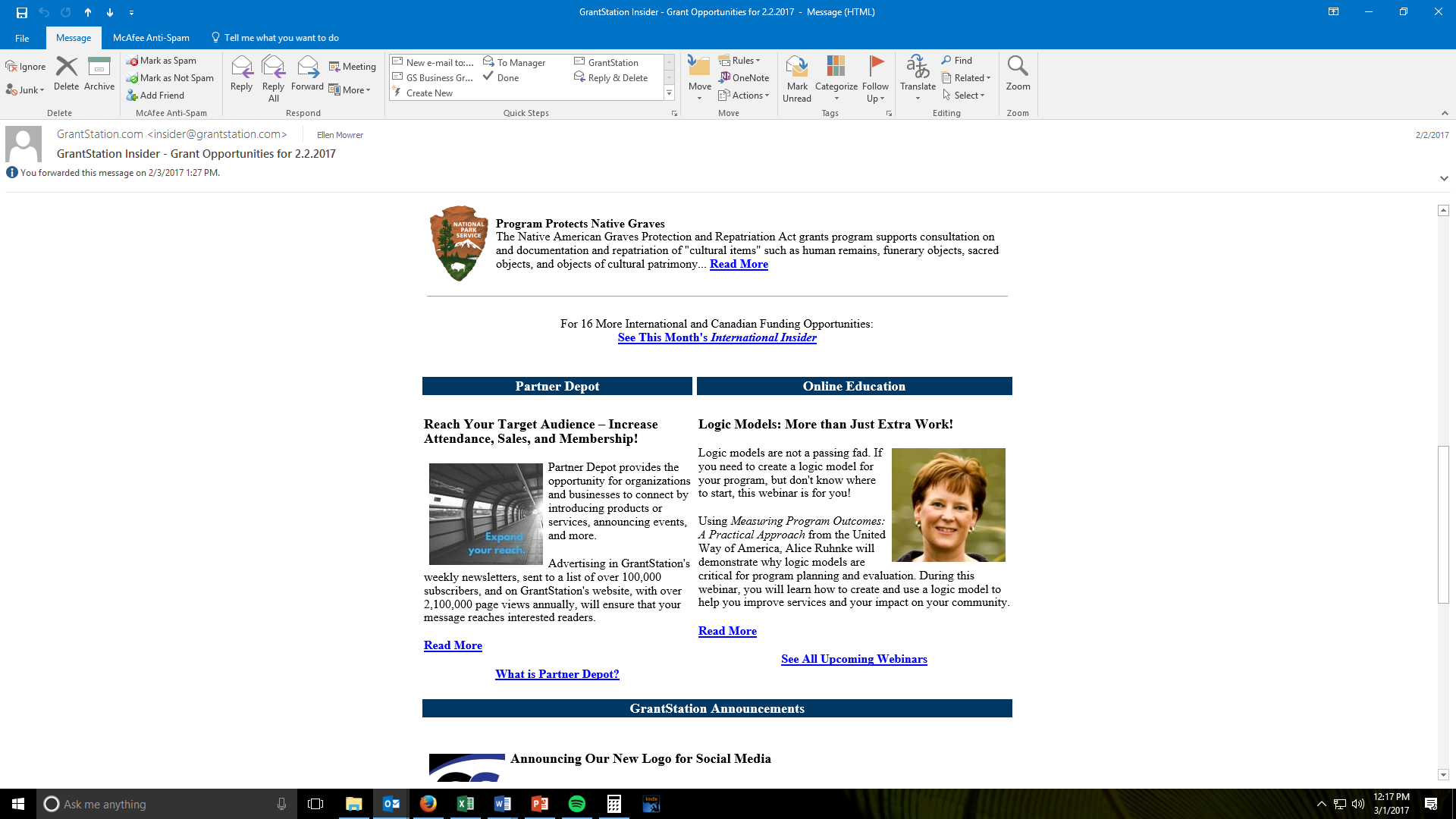The width and height of the screenshot is (1456, 819).
Task: Open the See All Upcoming Webinars link
Action: point(854,659)
